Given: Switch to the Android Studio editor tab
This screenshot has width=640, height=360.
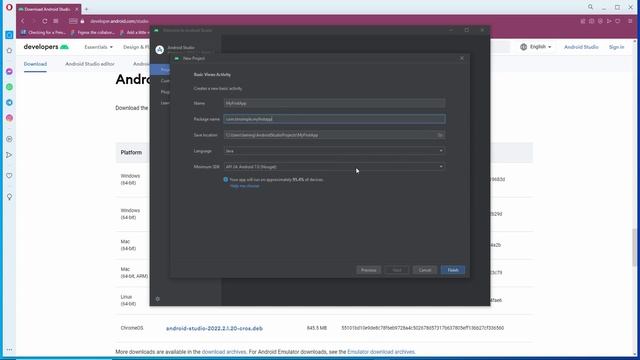Looking at the screenshot, I should (90, 64).
